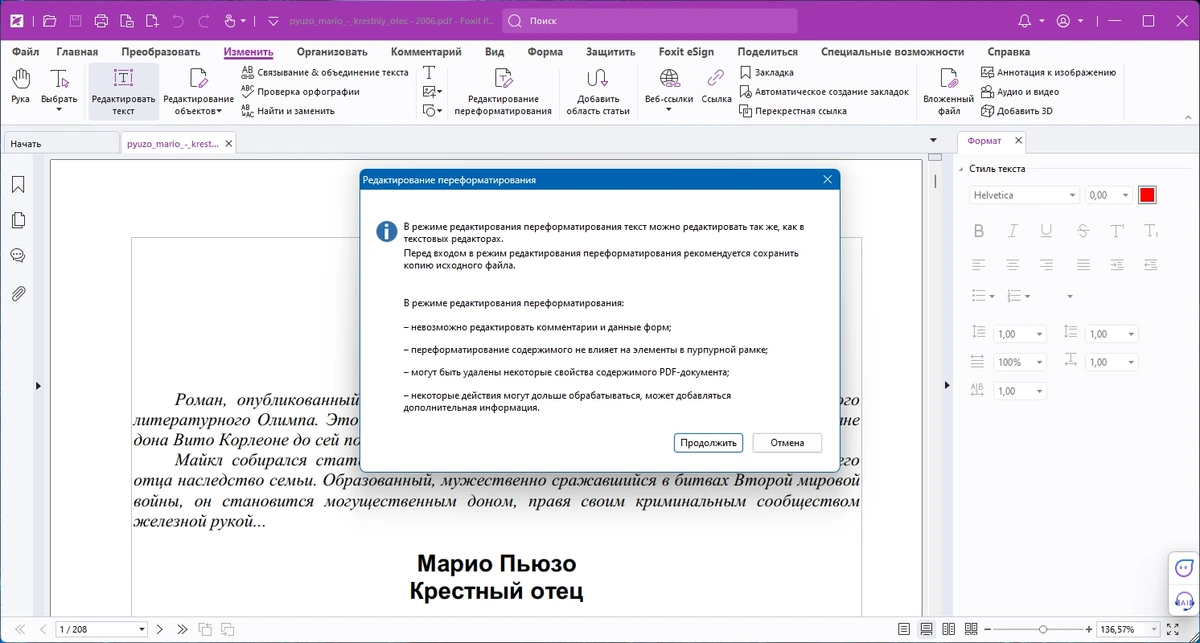
Task: Toggle Underline in Format panel
Action: click(x=1046, y=231)
